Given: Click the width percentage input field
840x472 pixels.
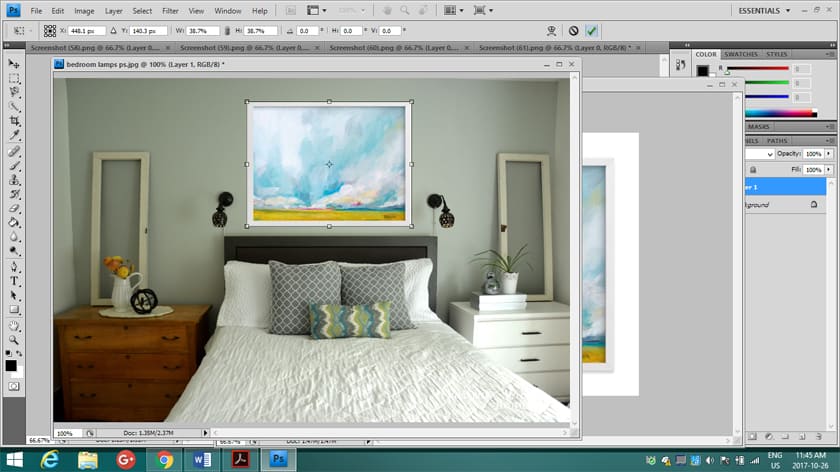Looking at the screenshot, I should tap(203, 31).
